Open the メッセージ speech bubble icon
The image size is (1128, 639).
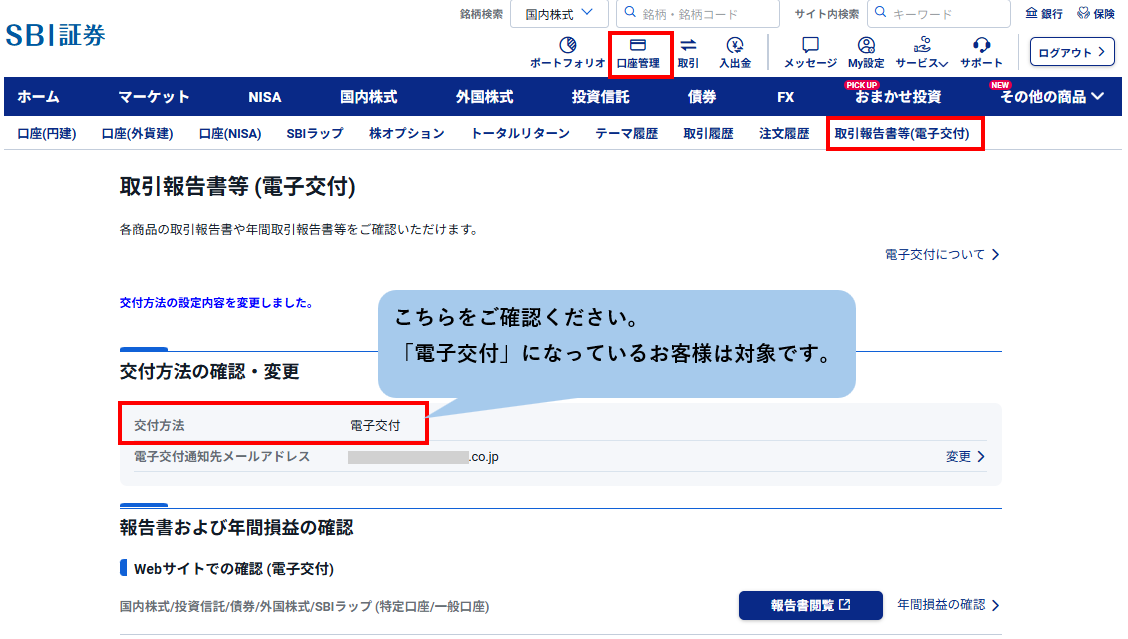[810, 45]
